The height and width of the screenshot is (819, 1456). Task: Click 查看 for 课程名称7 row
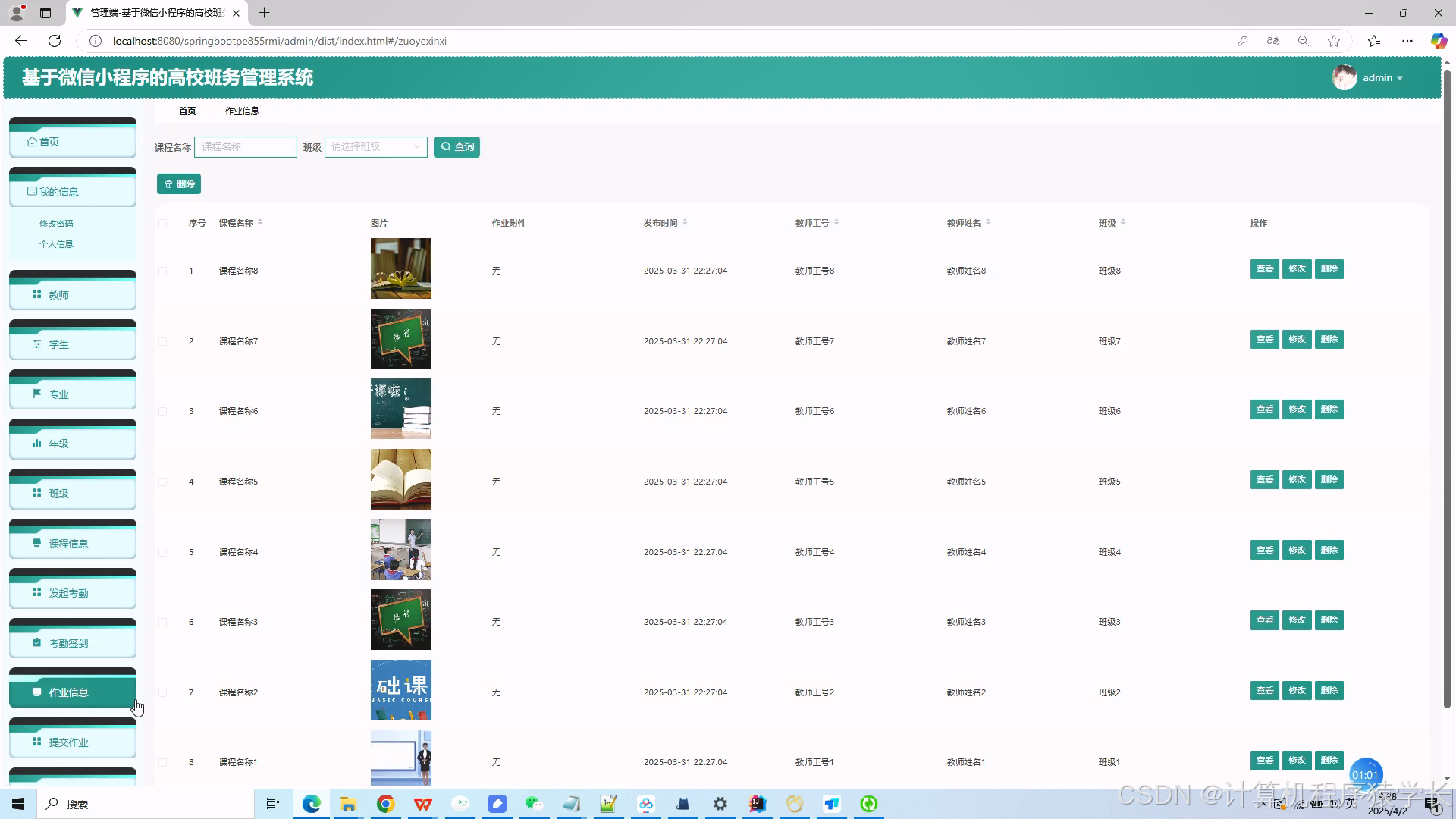(x=1264, y=339)
